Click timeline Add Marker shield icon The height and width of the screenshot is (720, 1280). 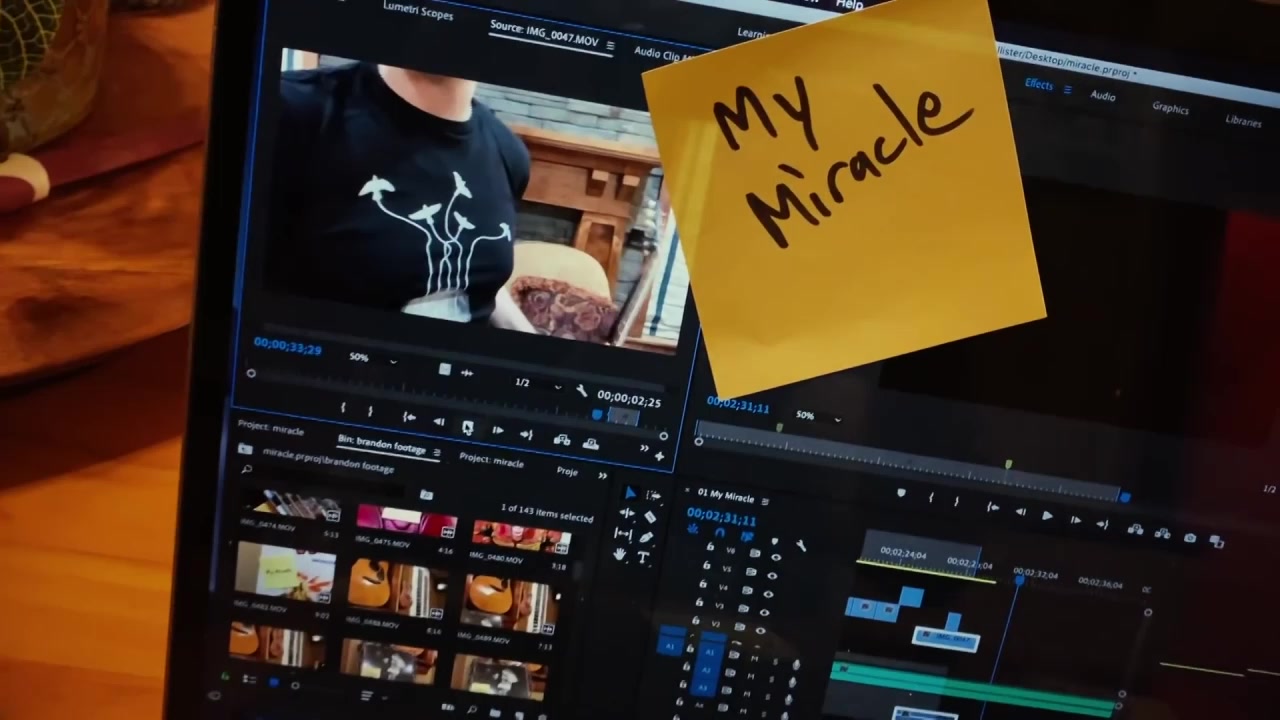775,541
